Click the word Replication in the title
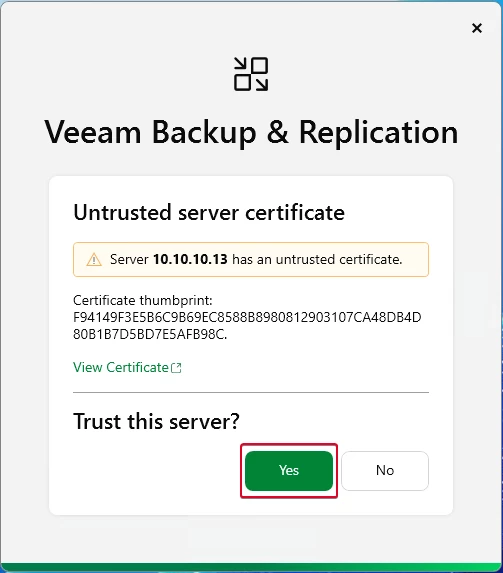Screen dimensions: 503x573 coord(379,133)
